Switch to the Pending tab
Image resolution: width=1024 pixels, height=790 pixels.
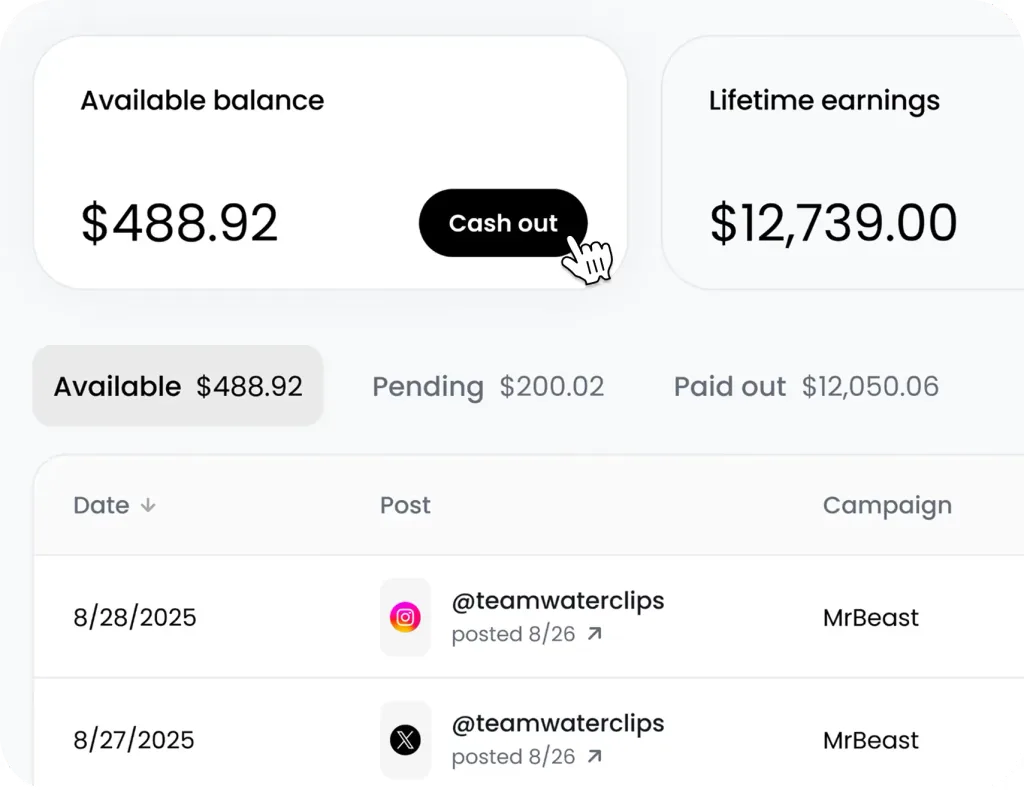click(x=488, y=387)
